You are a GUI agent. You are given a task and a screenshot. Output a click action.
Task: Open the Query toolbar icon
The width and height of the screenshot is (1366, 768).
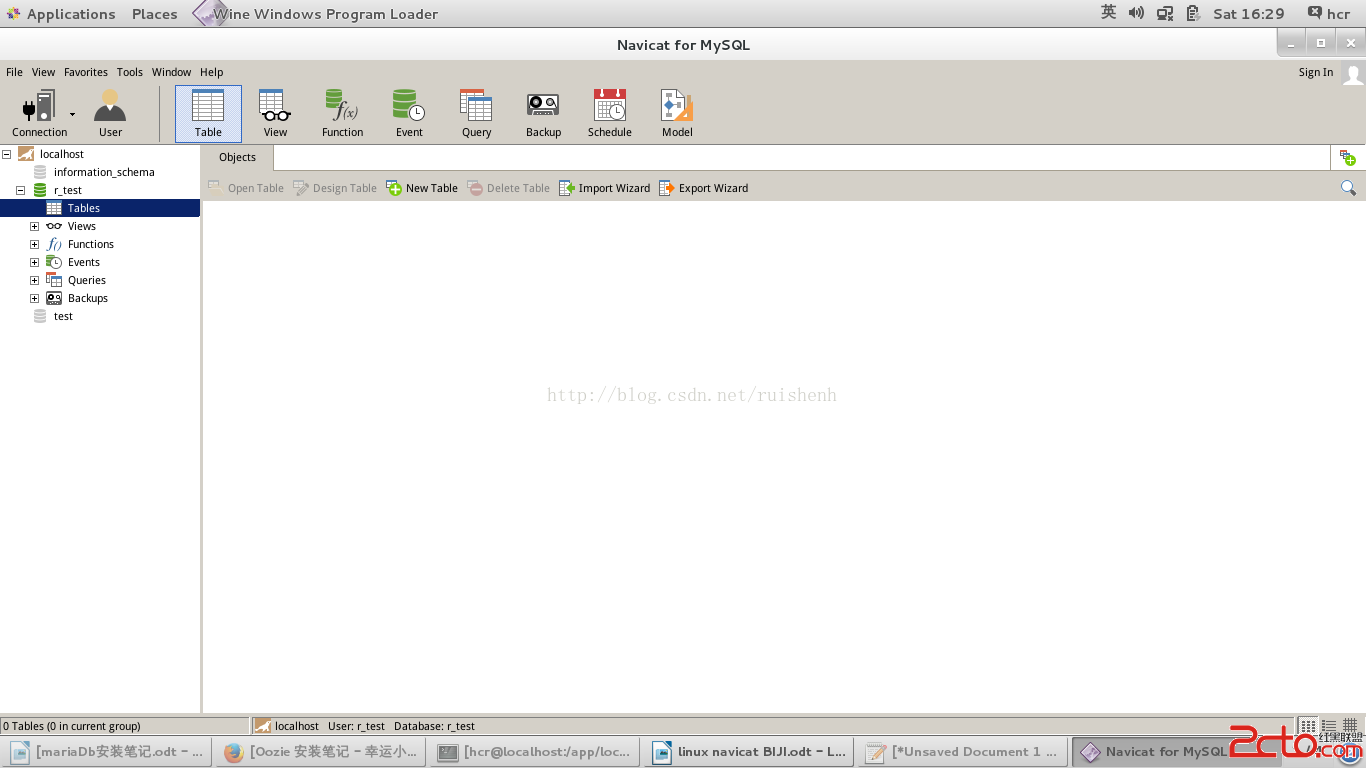[x=476, y=113]
